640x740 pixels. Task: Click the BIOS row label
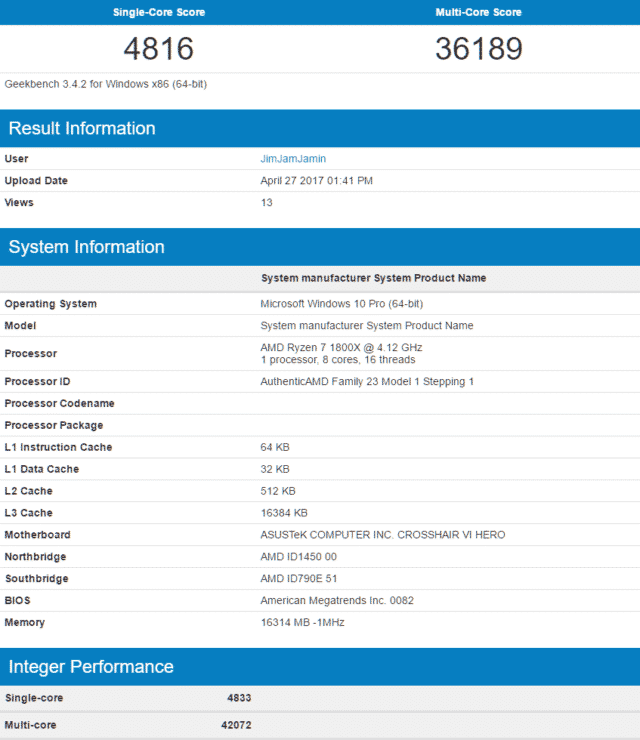pos(17,600)
